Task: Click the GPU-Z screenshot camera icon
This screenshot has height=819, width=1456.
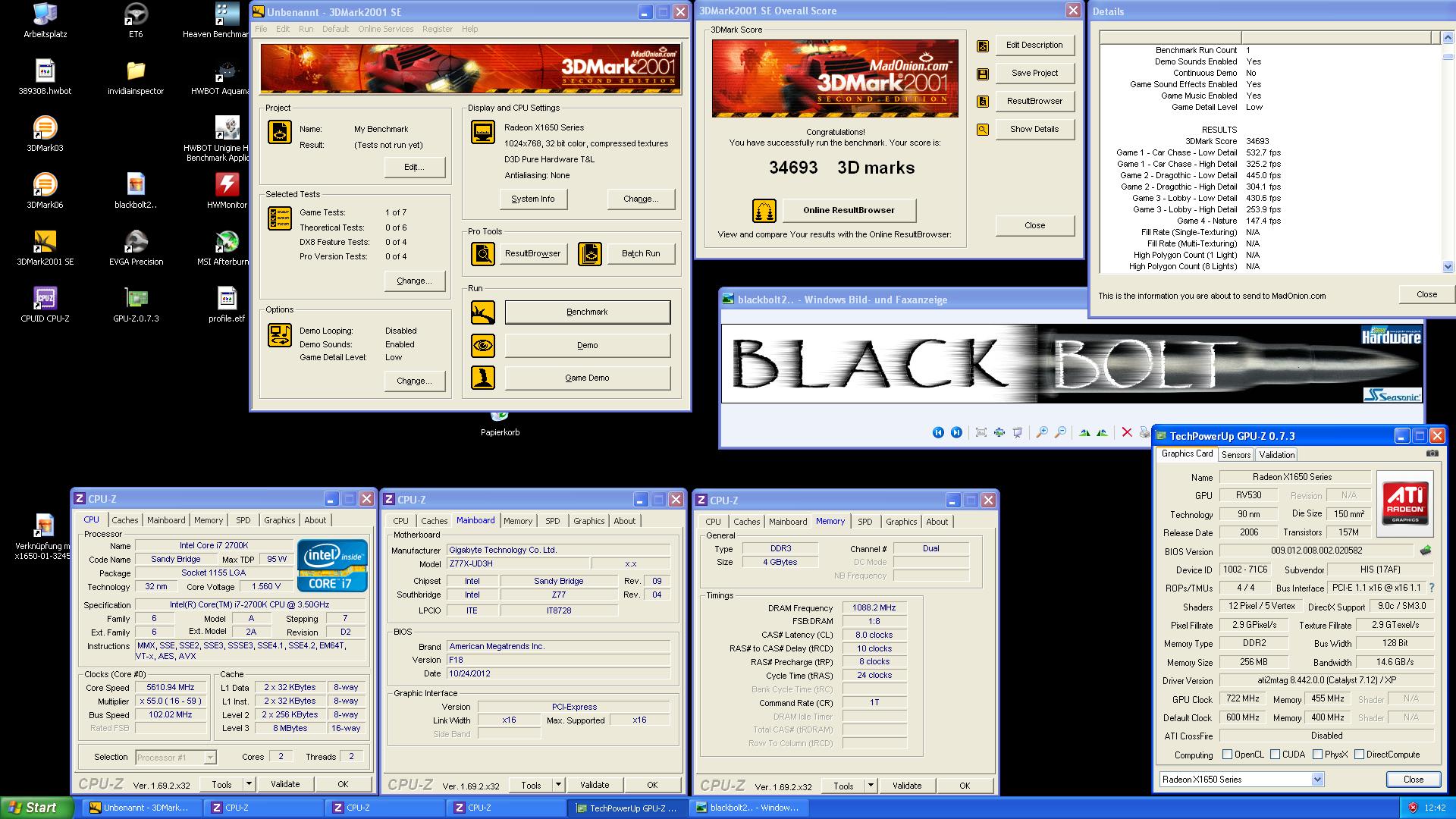Action: pos(1432,453)
